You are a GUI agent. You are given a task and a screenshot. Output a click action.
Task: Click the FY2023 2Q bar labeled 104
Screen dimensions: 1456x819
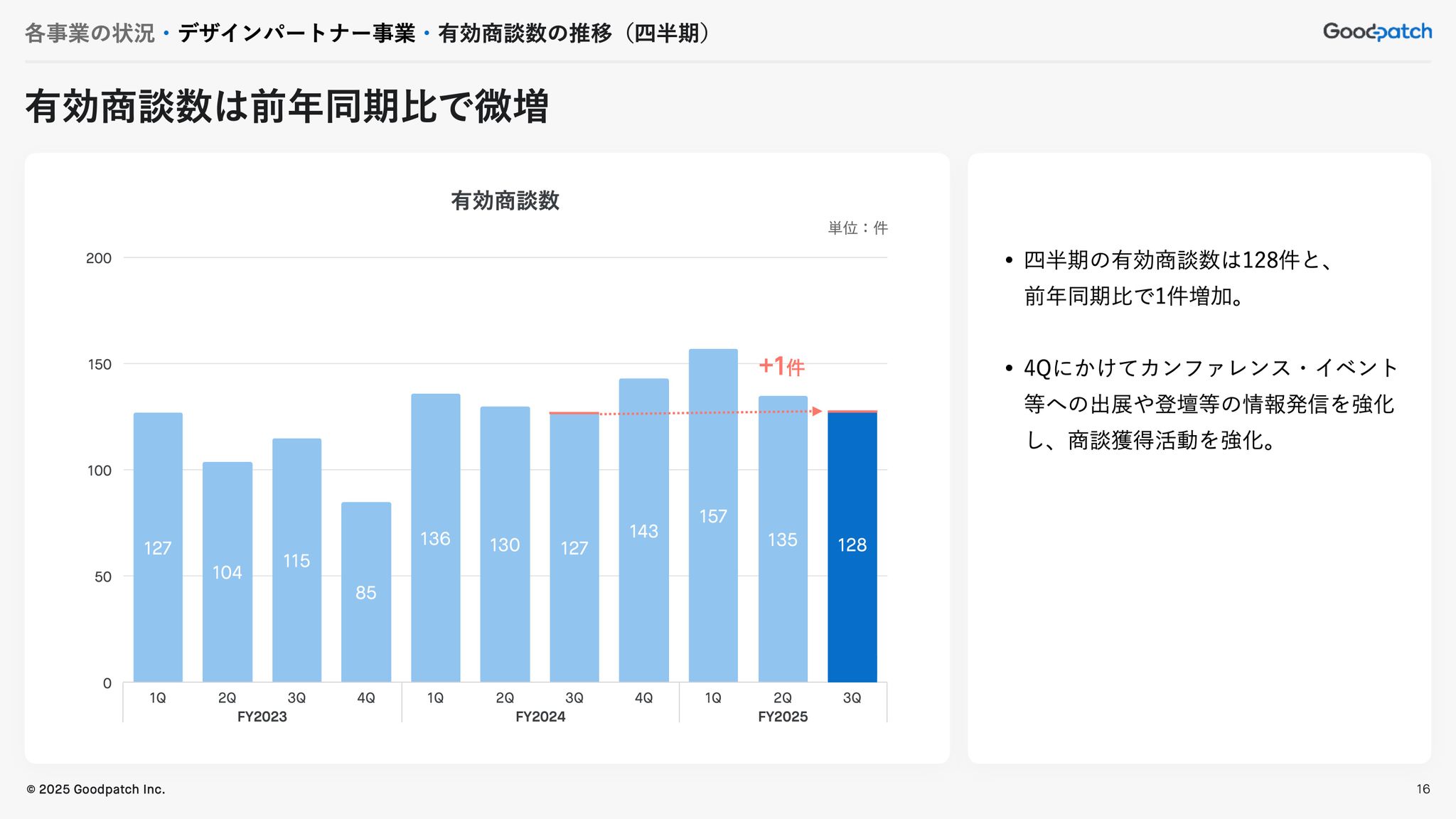pyautogui.click(x=227, y=572)
